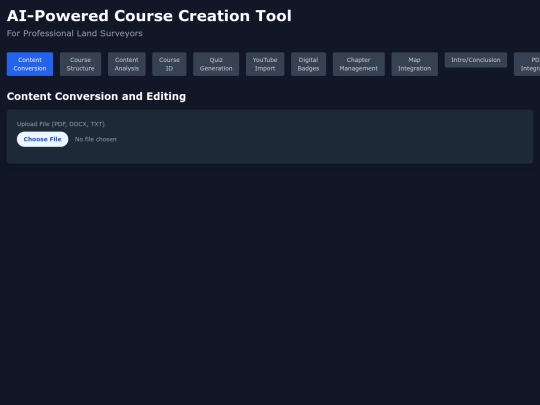Open the Digital Badges tab
Screen dimensions: 540x405
point(308,64)
